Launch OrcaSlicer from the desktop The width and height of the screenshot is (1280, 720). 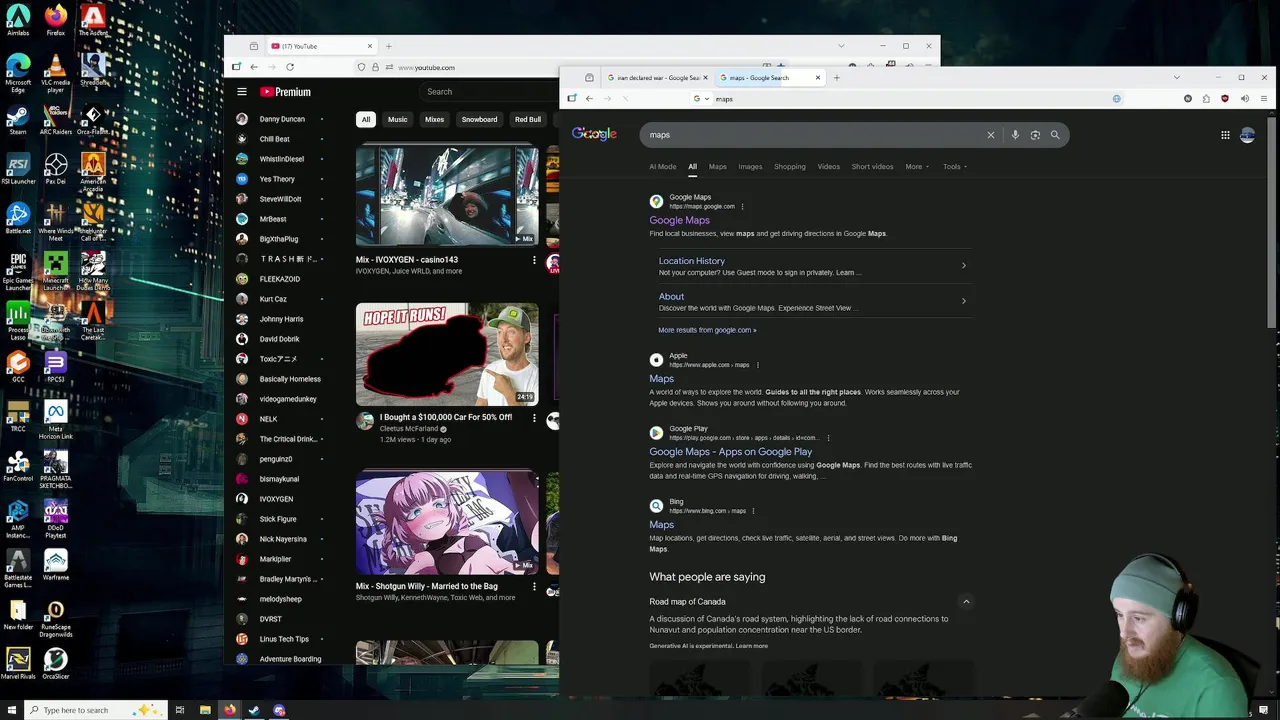click(x=56, y=664)
